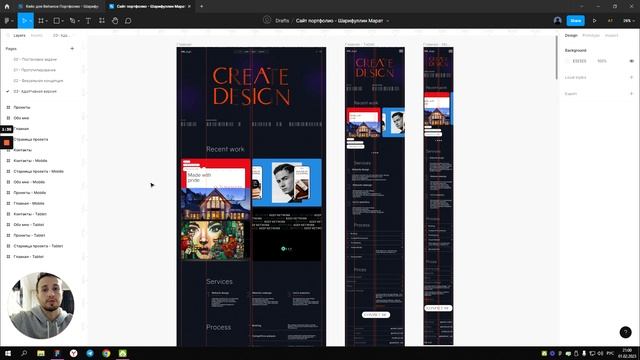Switch to Figma in the taskbar
This screenshot has width=640, height=360.
click(57, 353)
